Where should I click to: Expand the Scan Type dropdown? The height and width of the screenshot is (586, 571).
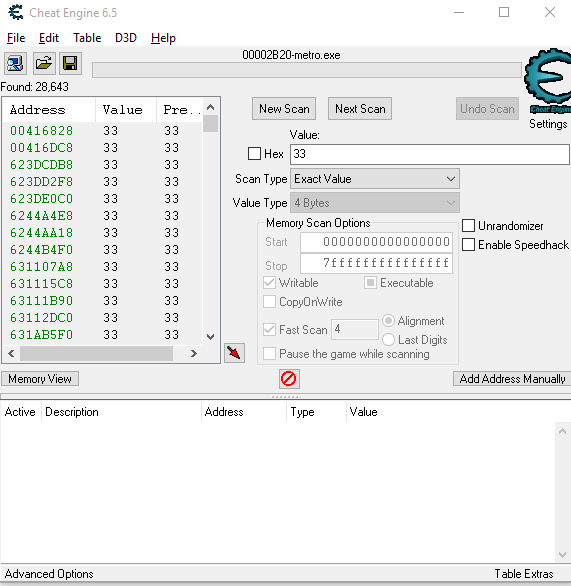click(x=375, y=179)
